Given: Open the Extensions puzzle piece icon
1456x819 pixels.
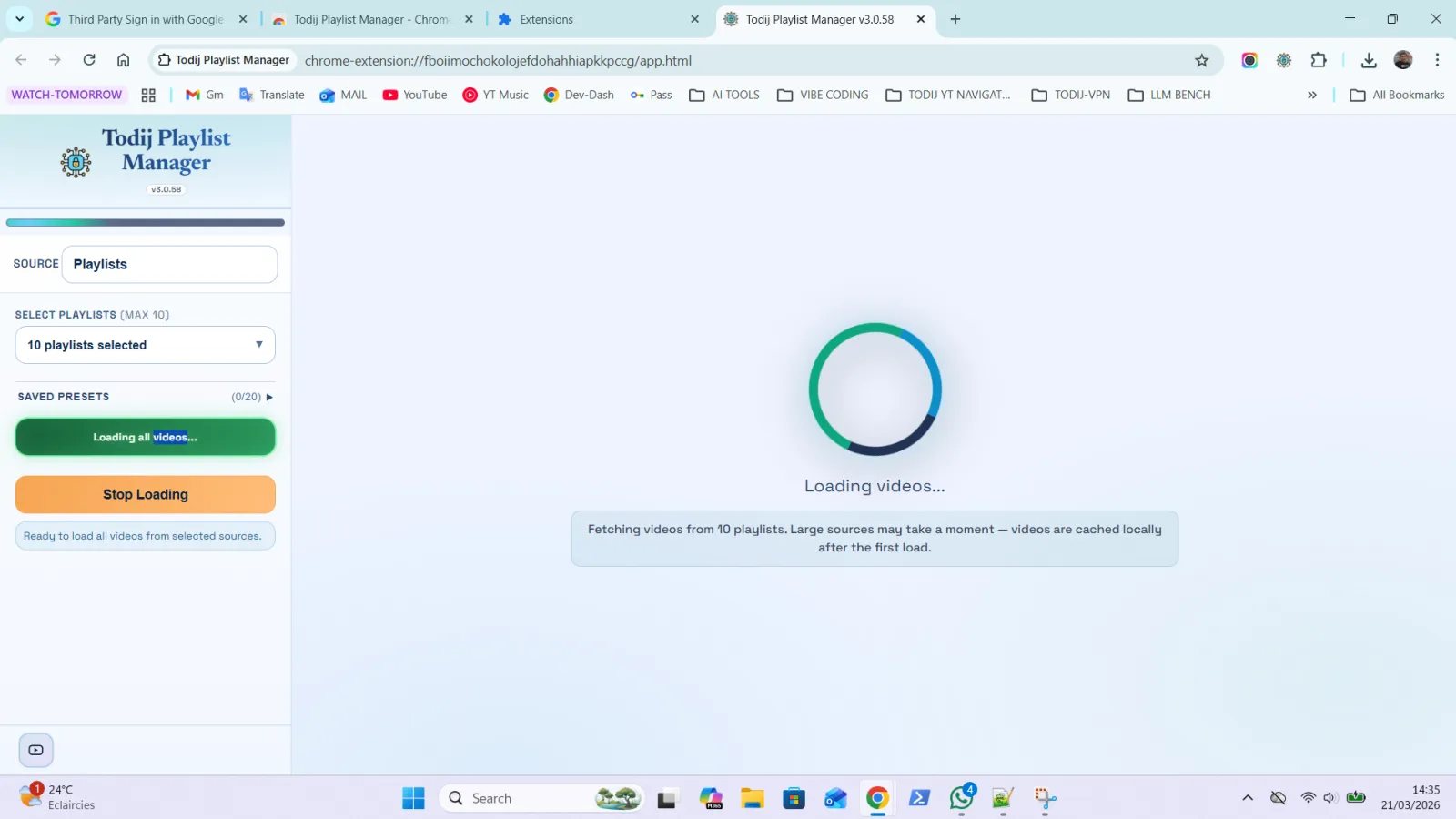Looking at the screenshot, I should tap(1319, 60).
